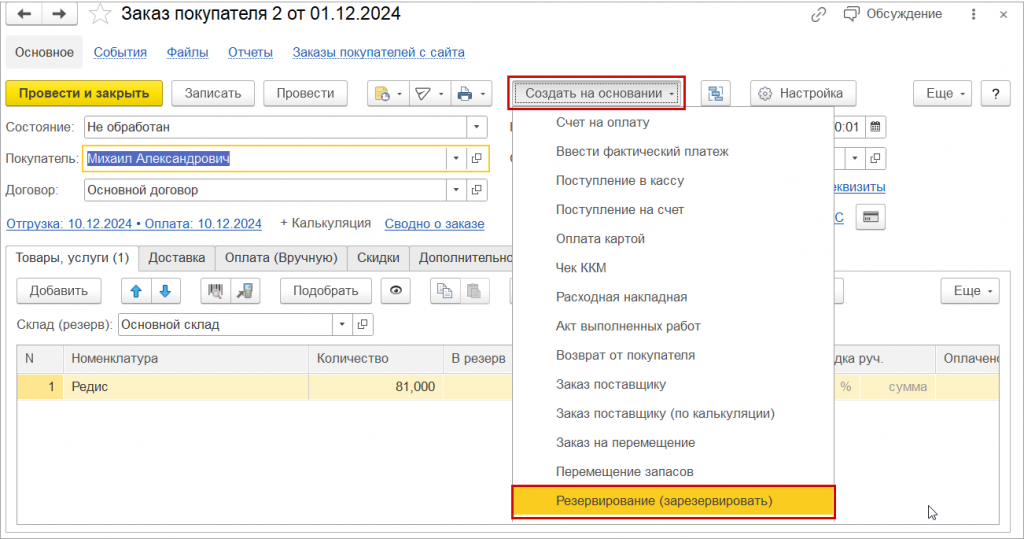Screen dimensions: 1024x539
Task: Click the copy link icon in title bar
Action: point(819,14)
